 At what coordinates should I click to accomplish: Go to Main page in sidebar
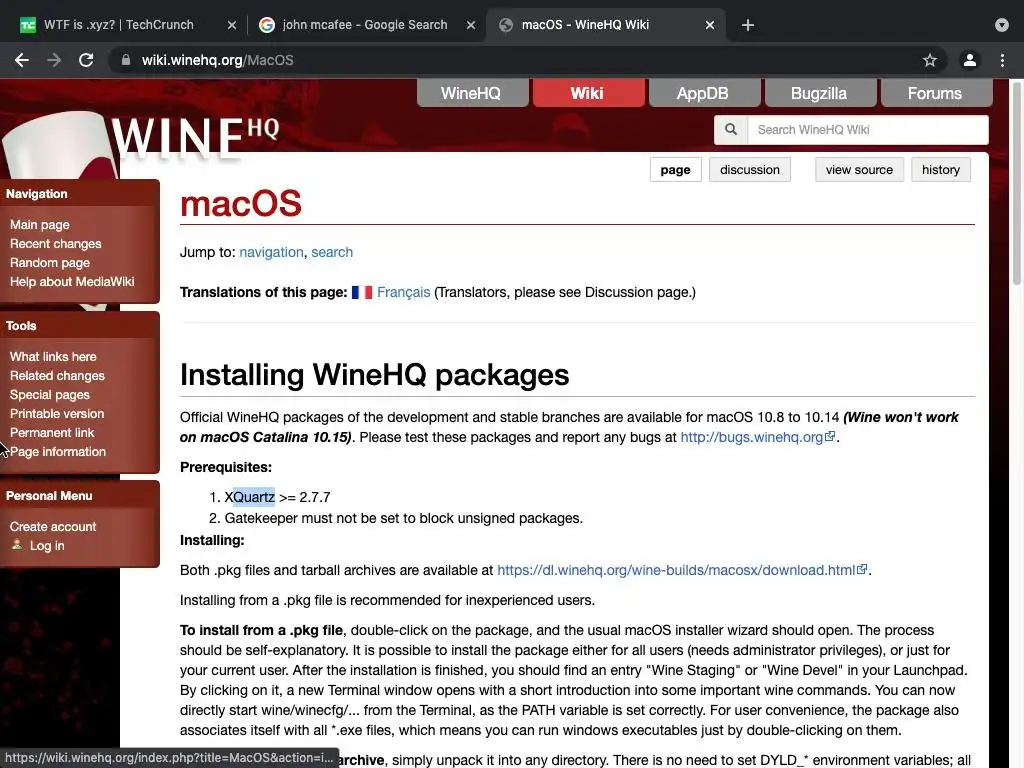(39, 225)
